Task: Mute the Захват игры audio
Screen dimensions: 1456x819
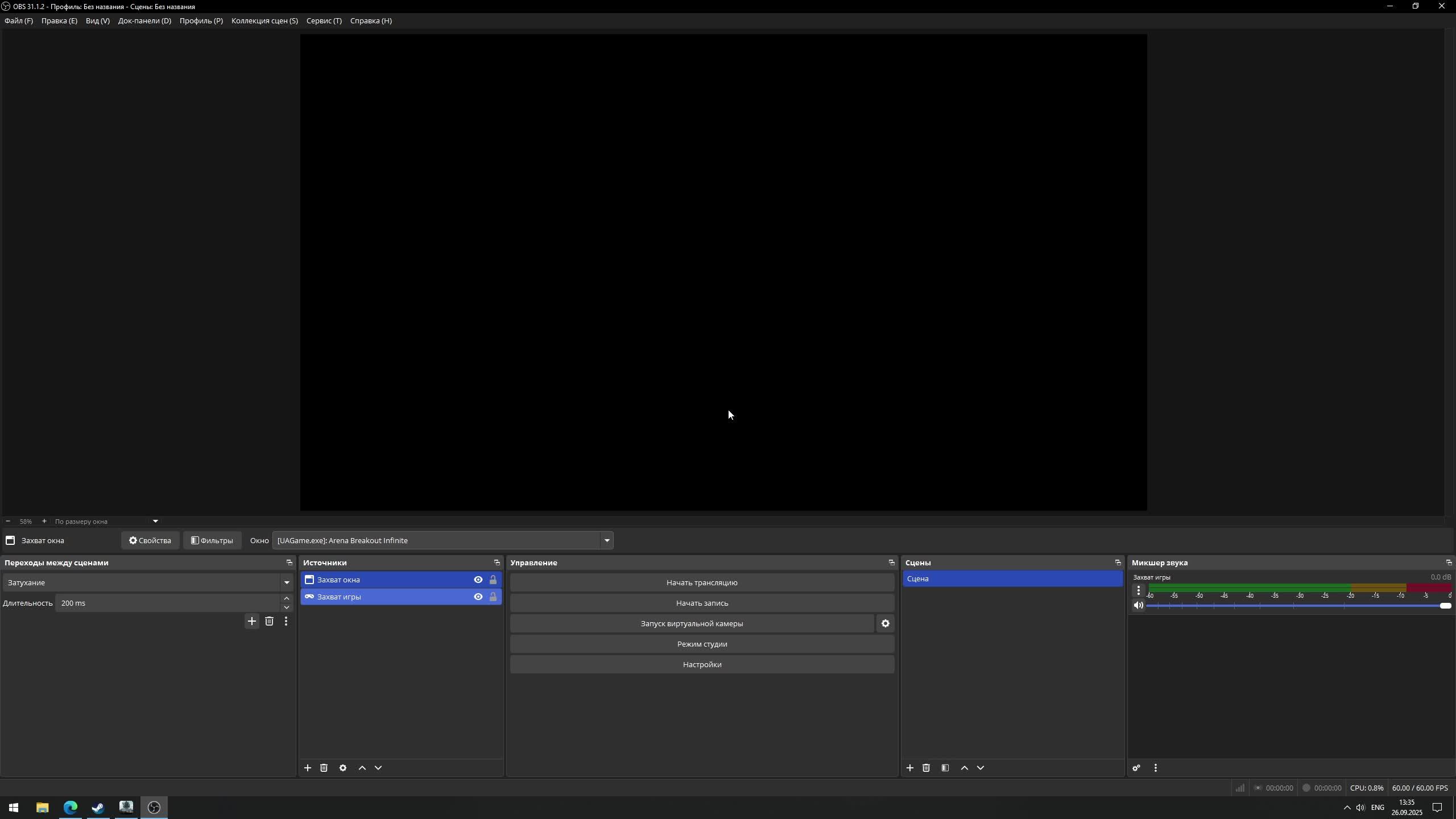Action: pyautogui.click(x=1138, y=605)
